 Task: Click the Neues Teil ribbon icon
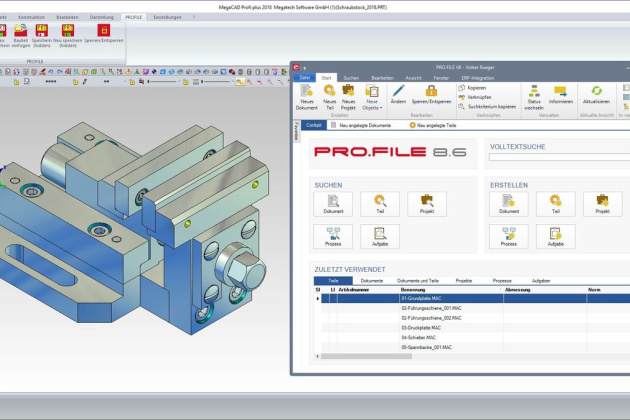point(329,97)
